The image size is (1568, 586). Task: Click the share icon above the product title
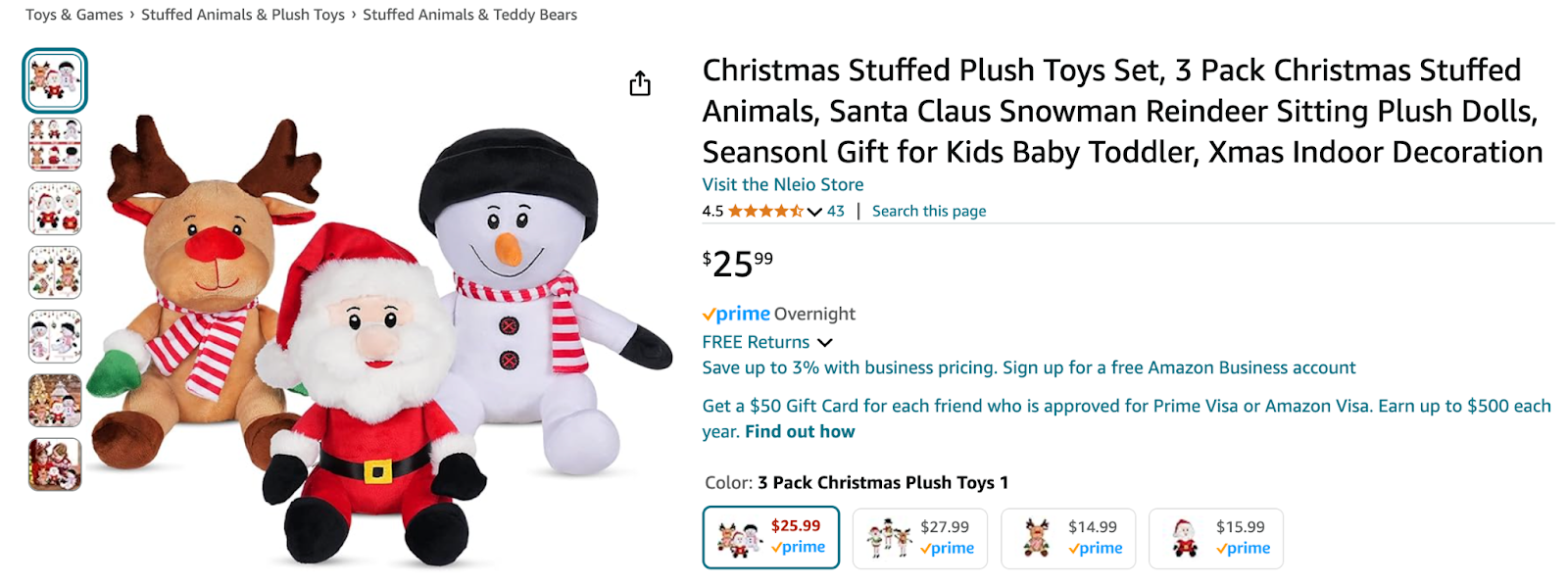click(x=641, y=84)
